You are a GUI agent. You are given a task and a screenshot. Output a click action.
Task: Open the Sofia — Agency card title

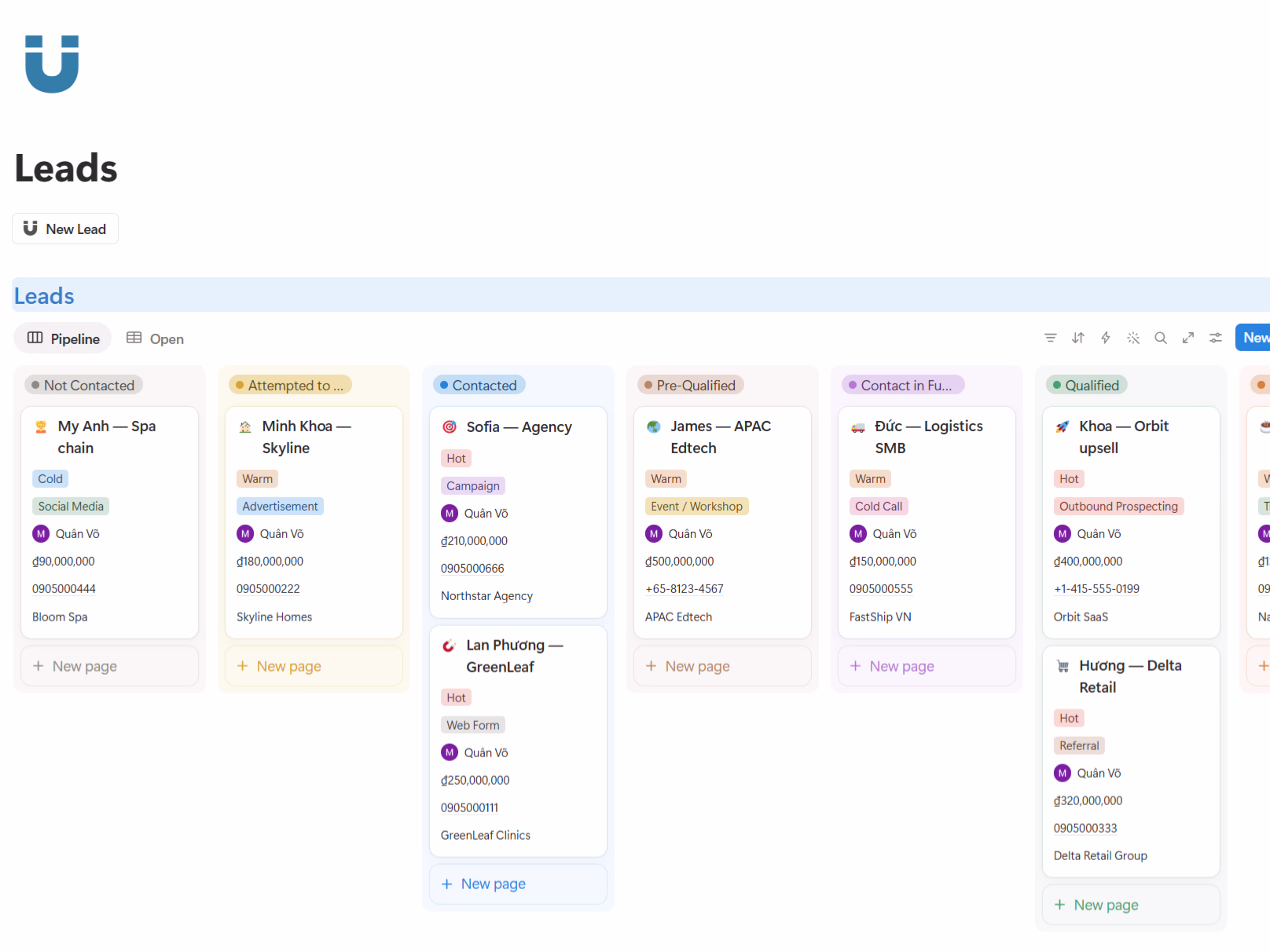[519, 427]
